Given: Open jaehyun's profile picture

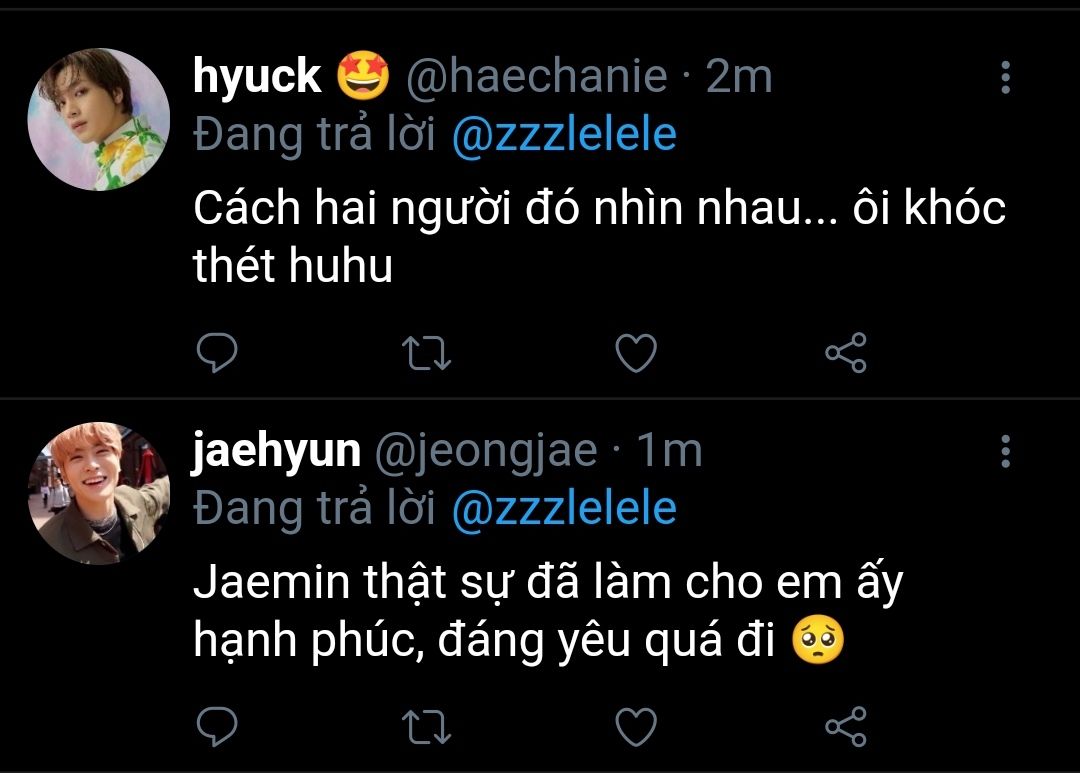Looking at the screenshot, I should tap(98, 493).
